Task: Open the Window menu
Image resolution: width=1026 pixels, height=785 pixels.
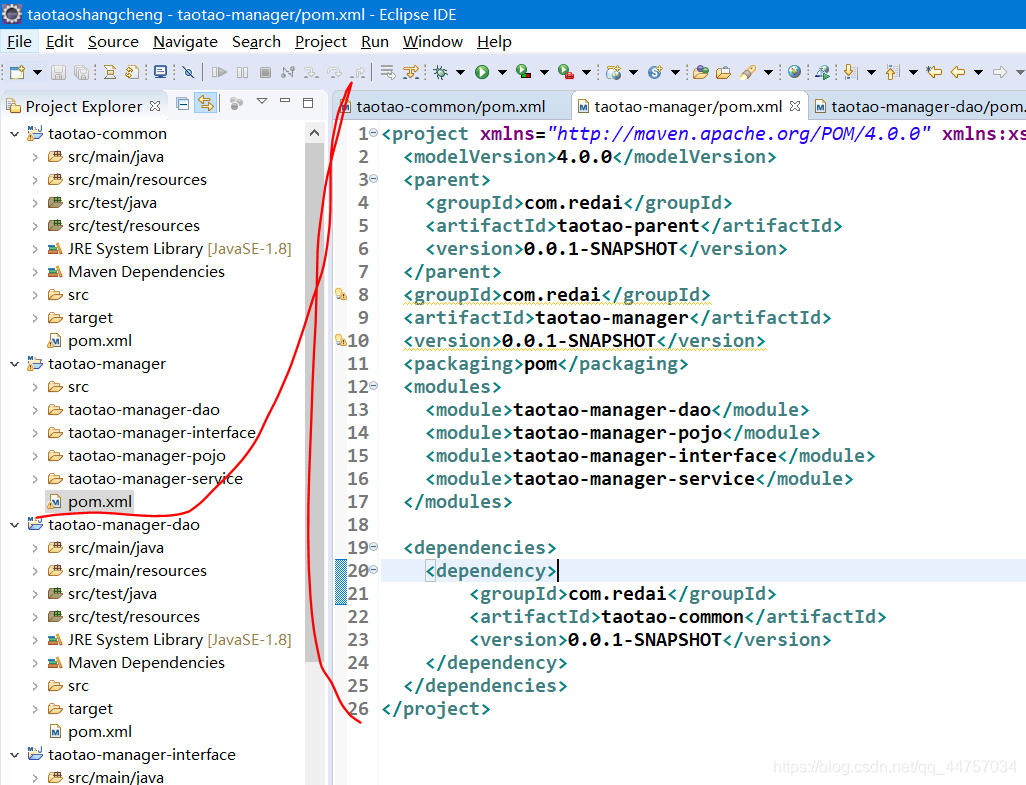Action: (x=433, y=42)
